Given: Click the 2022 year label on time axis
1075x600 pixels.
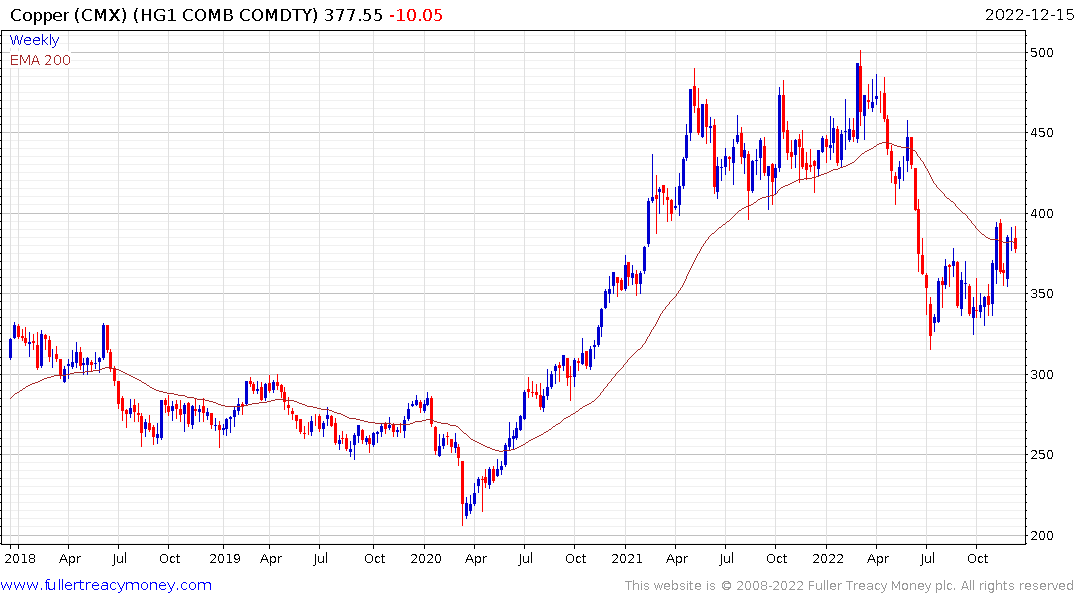Looking at the screenshot, I should (828, 558).
